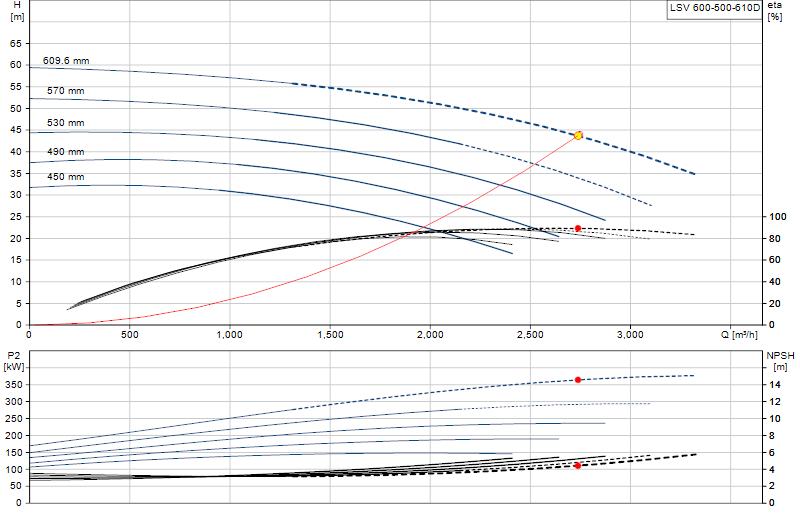Screen dimensions: 800x520
Task: Click the 14 NPSH axis tick value
Action: tap(775, 385)
